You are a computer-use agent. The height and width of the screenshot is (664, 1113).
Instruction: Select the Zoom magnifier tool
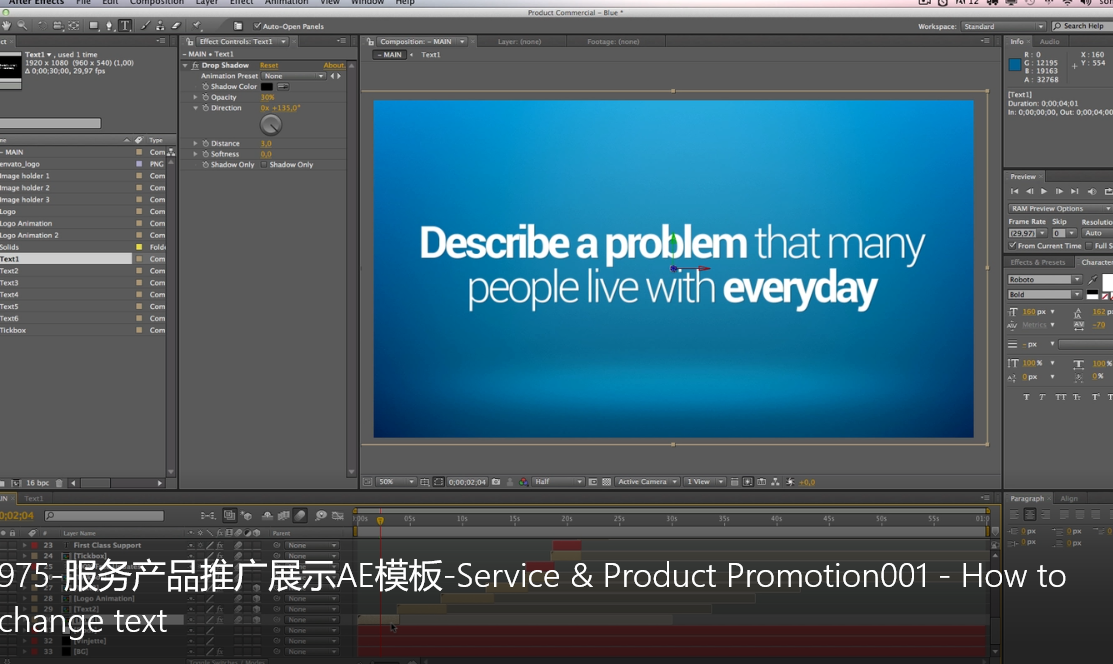pyautogui.click(x=22, y=26)
